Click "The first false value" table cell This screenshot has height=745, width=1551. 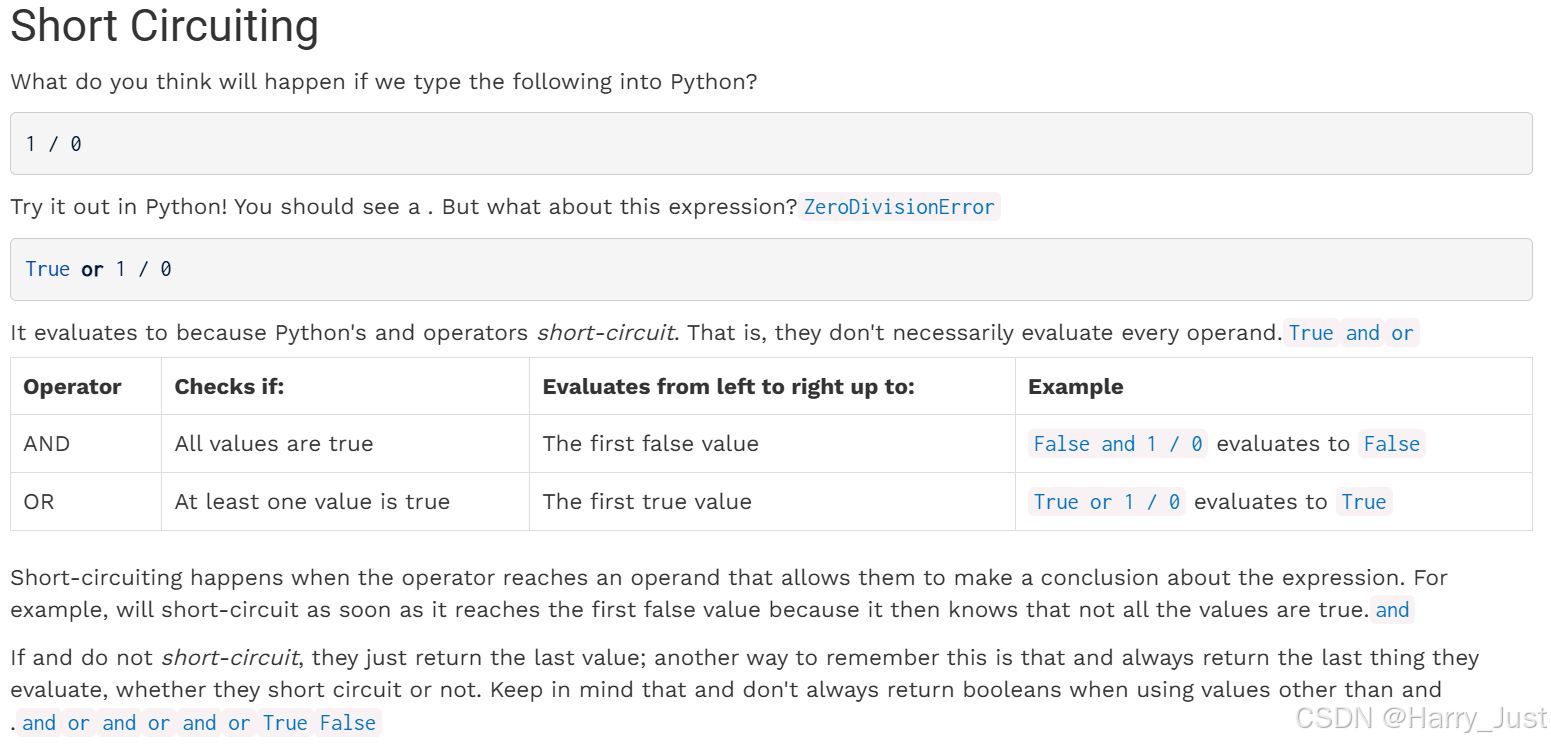click(650, 444)
